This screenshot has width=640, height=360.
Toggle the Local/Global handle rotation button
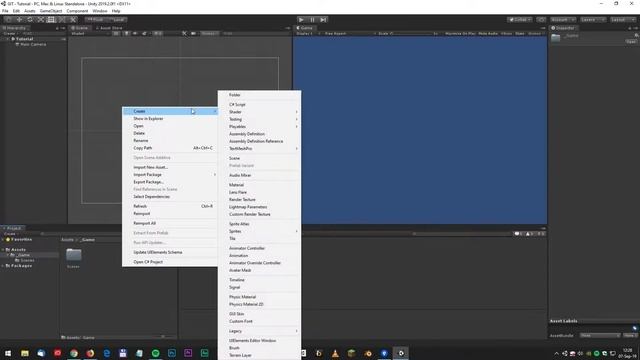click(x=117, y=20)
